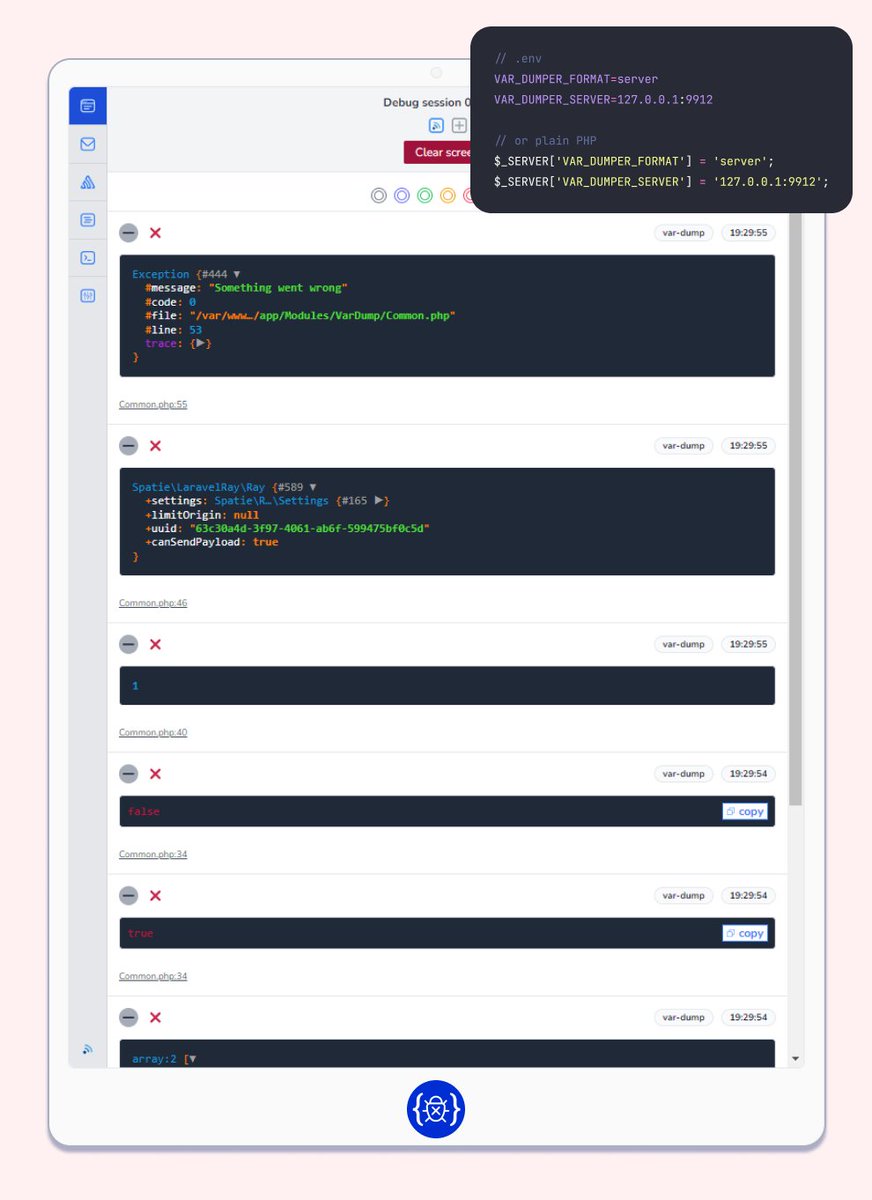Viewport: 872px width, 1200px height.
Task: Delete the true event with the red X
Action: point(155,896)
